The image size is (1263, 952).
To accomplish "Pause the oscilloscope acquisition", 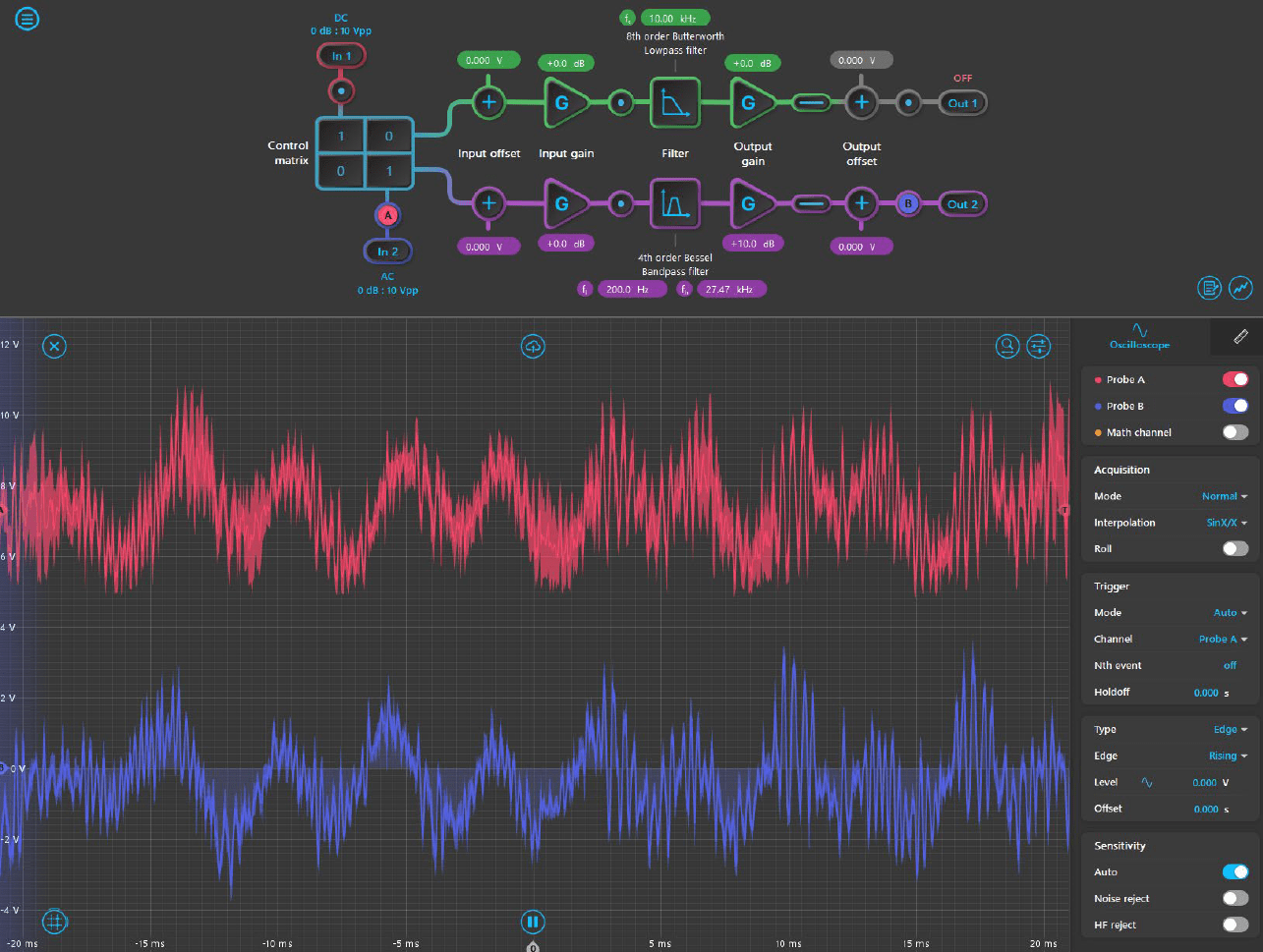I will pyautogui.click(x=533, y=922).
